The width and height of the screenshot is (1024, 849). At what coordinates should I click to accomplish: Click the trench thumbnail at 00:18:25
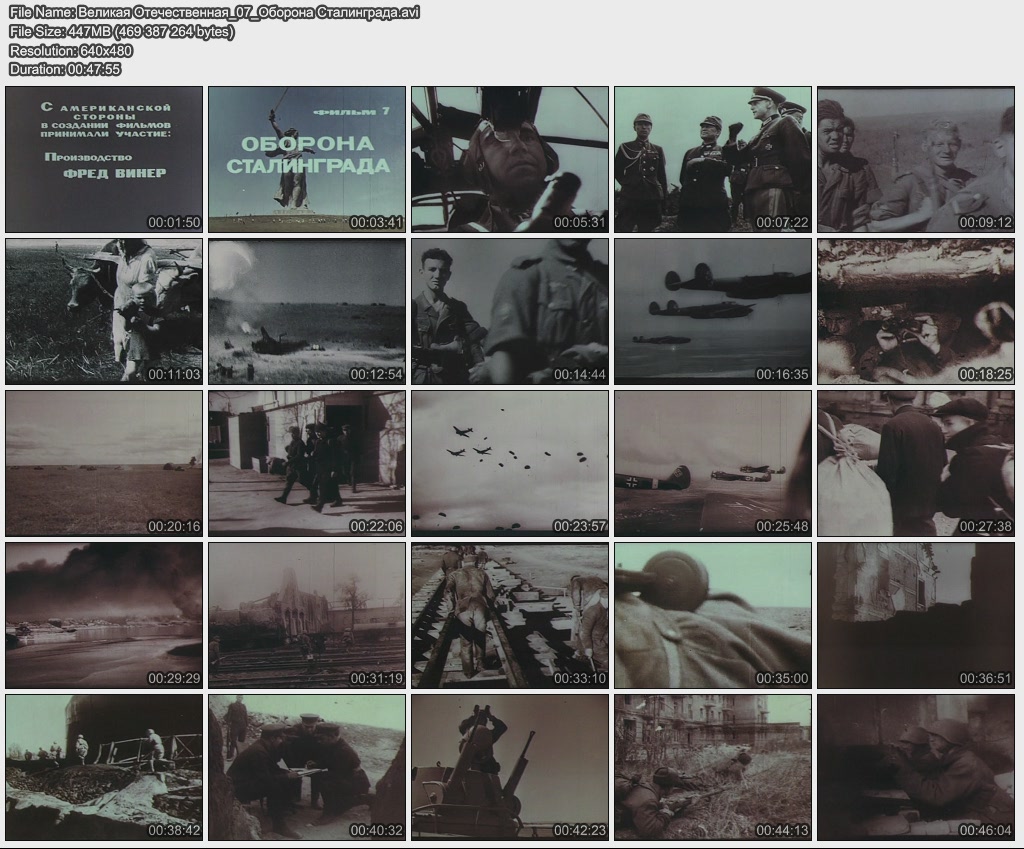[916, 311]
